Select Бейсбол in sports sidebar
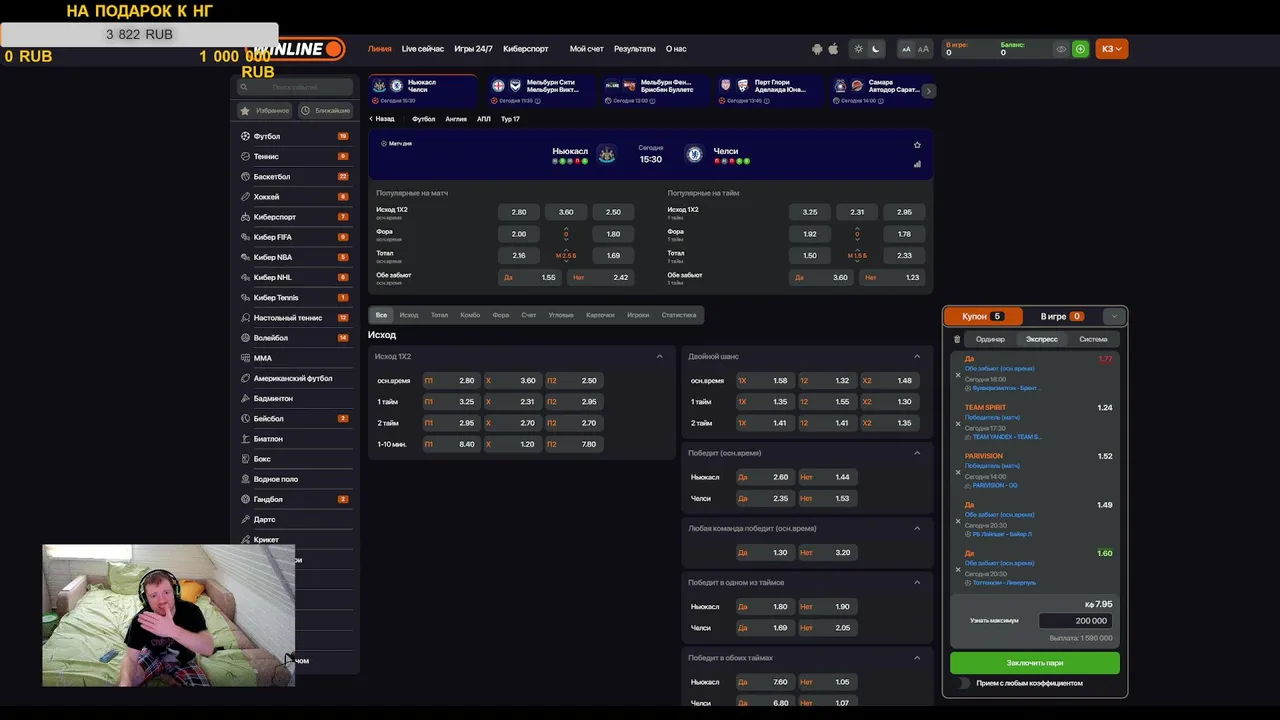This screenshot has height=720, width=1280. click(294, 418)
